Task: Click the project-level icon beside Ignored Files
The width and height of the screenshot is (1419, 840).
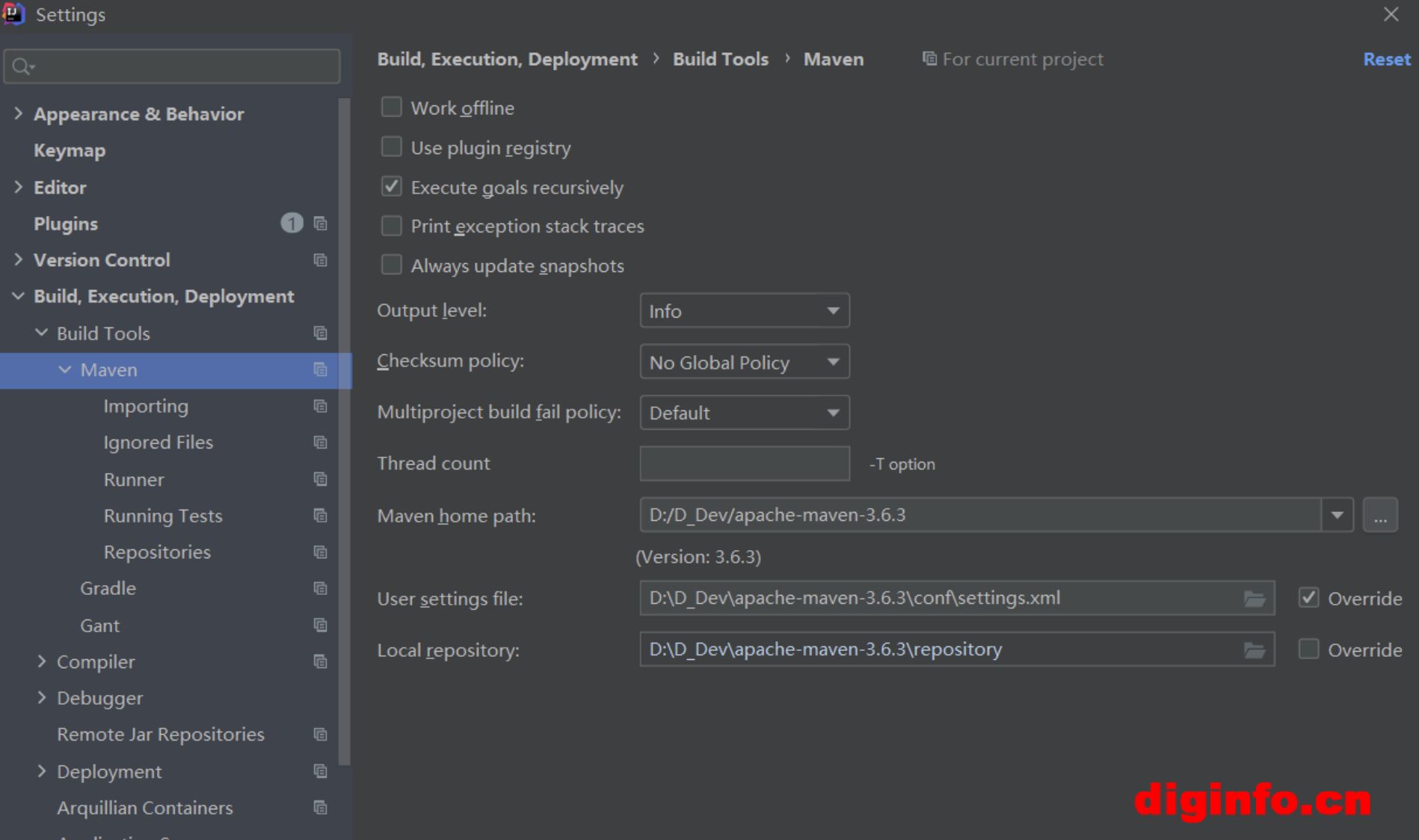Action: pos(320,442)
